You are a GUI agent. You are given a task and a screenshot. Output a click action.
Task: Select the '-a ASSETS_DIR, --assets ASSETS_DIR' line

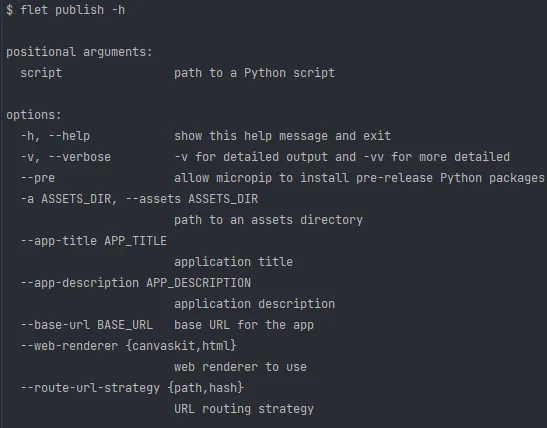(139, 199)
